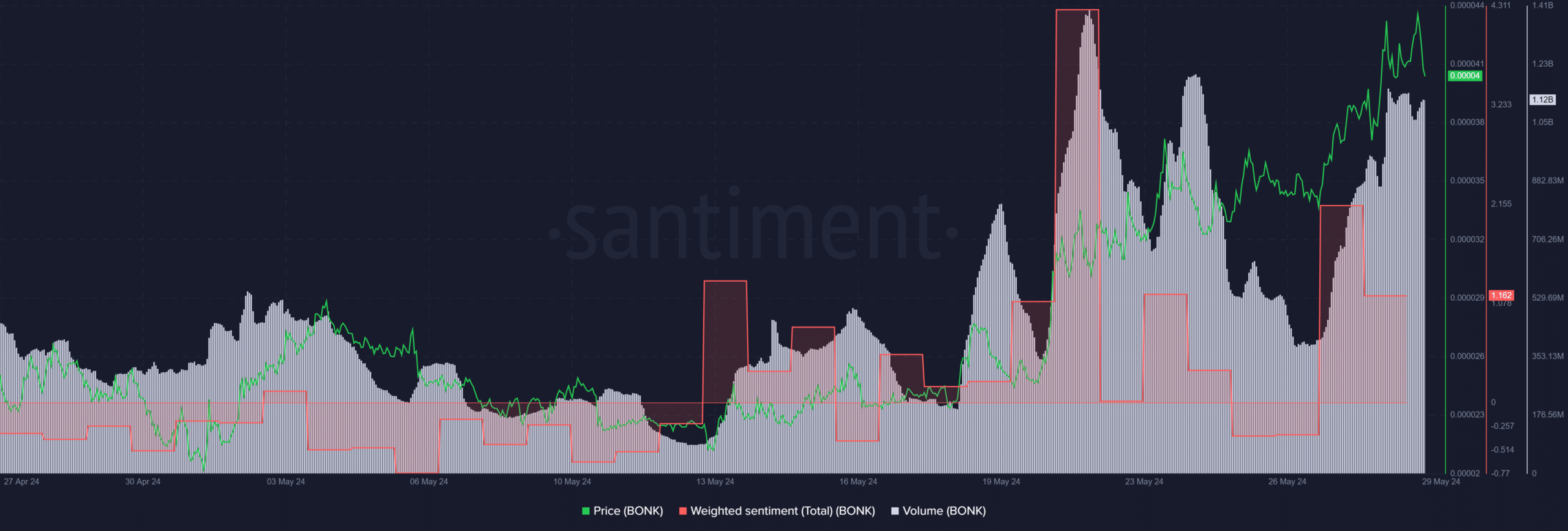Click the 10 May 24 date label
Image resolution: width=1568 pixels, height=531 pixels.
click(x=572, y=481)
